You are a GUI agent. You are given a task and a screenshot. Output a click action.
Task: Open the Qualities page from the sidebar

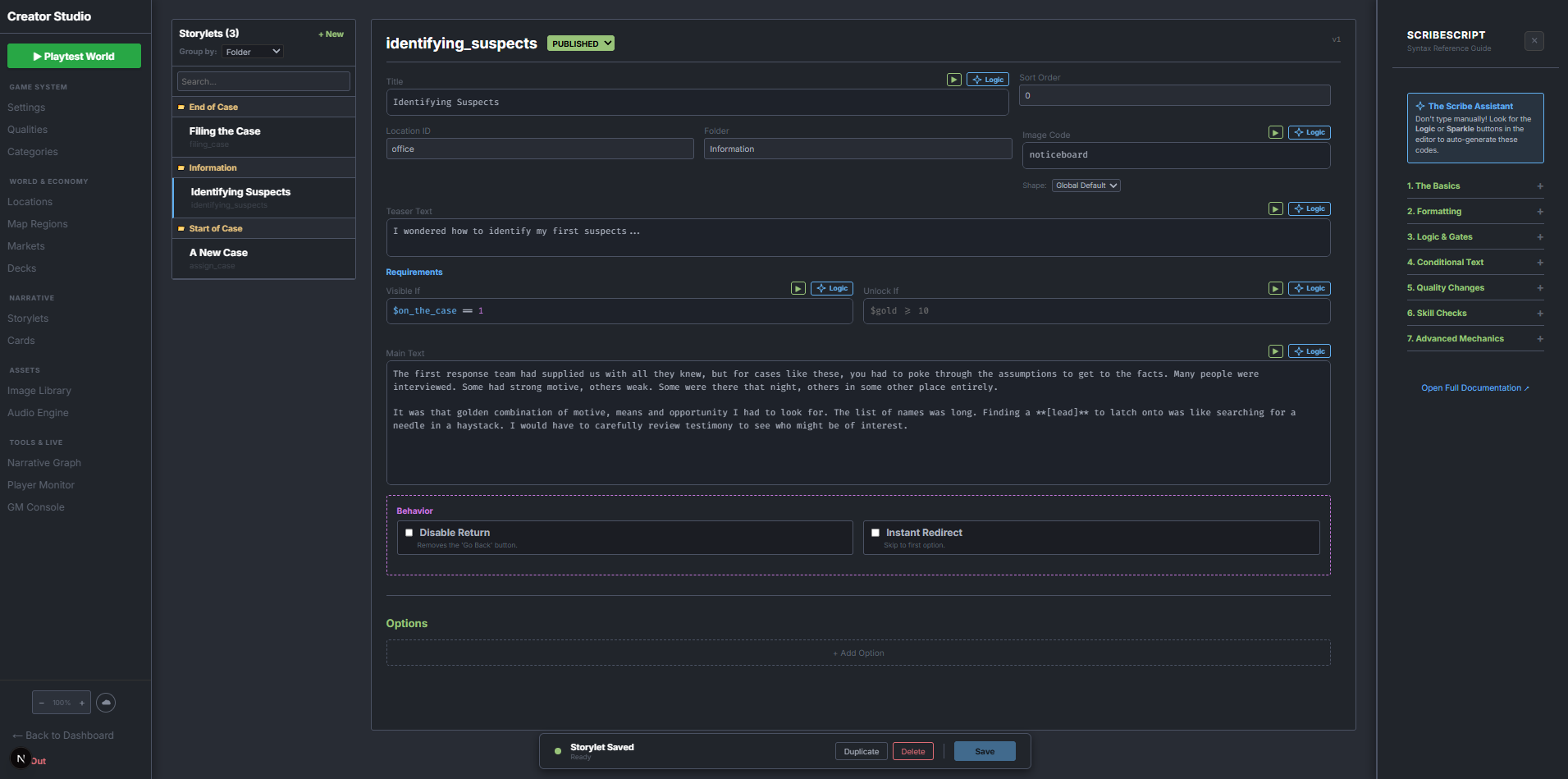(28, 130)
